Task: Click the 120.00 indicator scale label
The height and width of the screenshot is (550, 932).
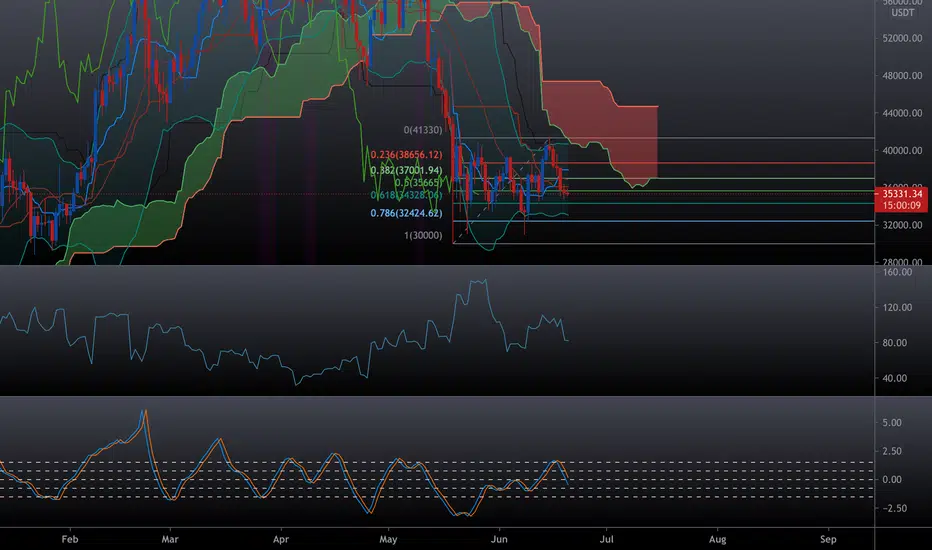Action: coord(898,307)
